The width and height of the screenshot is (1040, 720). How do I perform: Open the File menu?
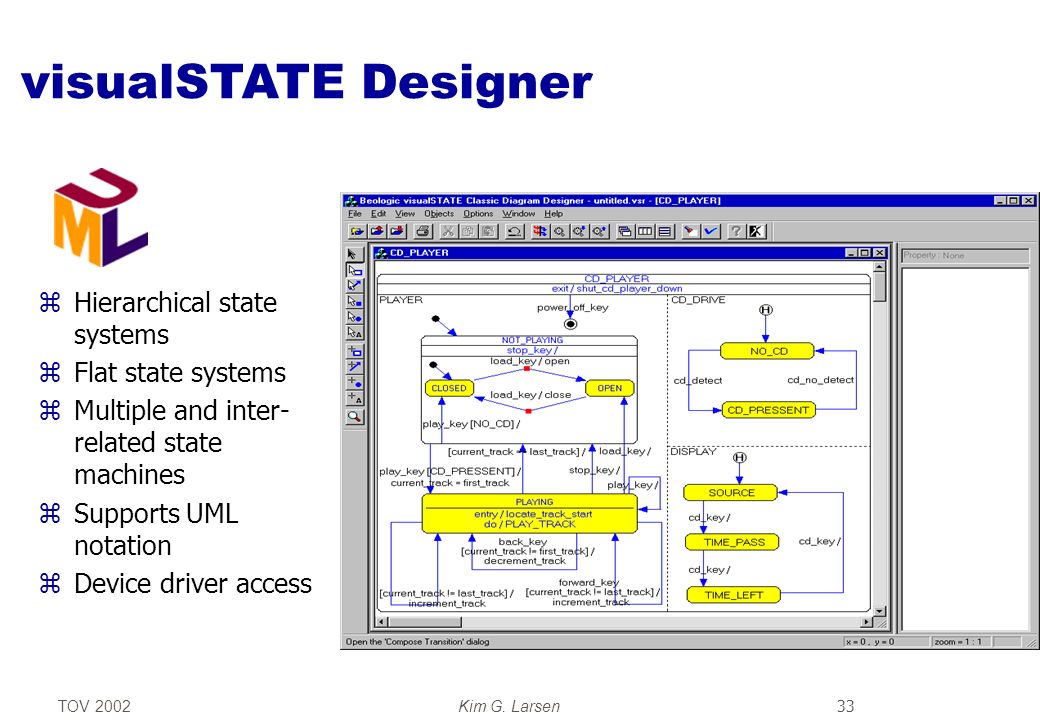click(355, 213)
